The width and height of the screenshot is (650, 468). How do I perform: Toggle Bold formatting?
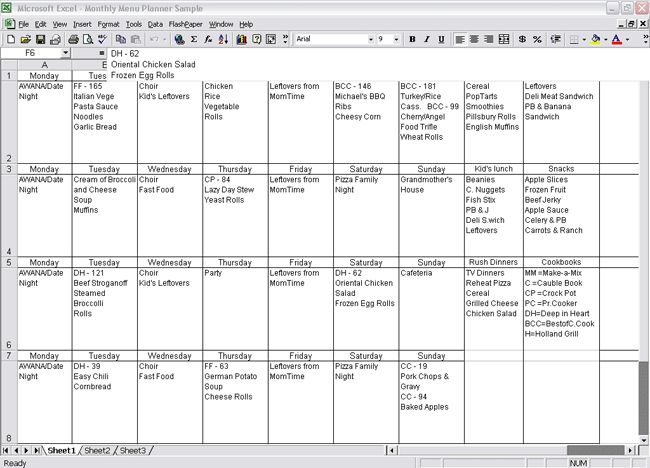click(412, 39)
